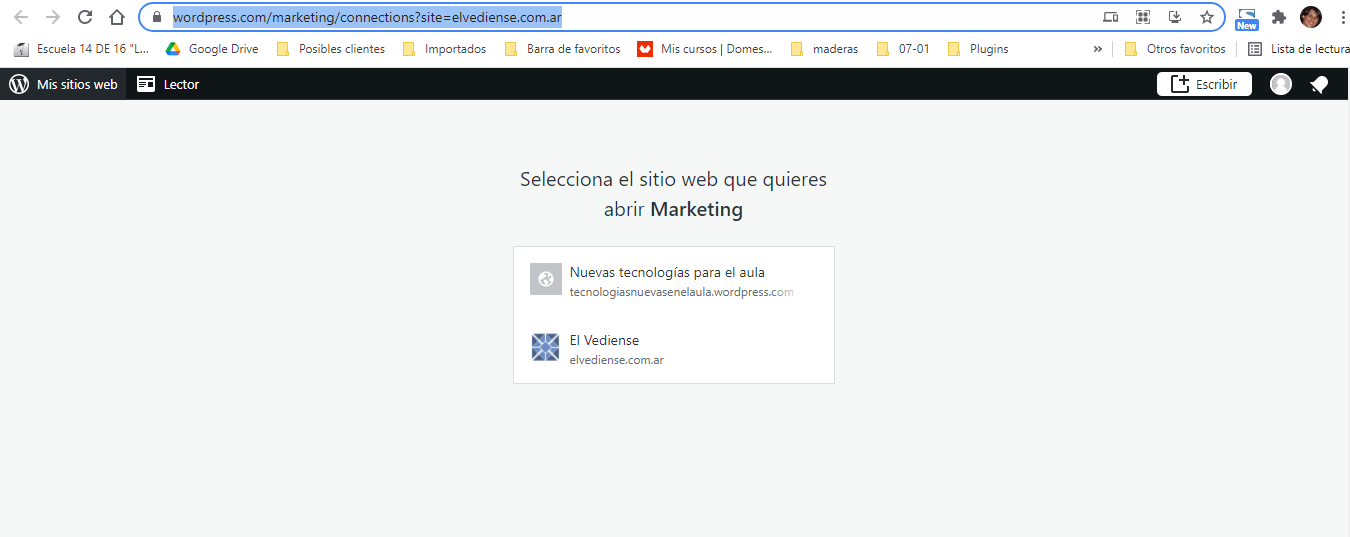Open the Lector menu item
This screenshot has height=537, width=1350.
168,84
